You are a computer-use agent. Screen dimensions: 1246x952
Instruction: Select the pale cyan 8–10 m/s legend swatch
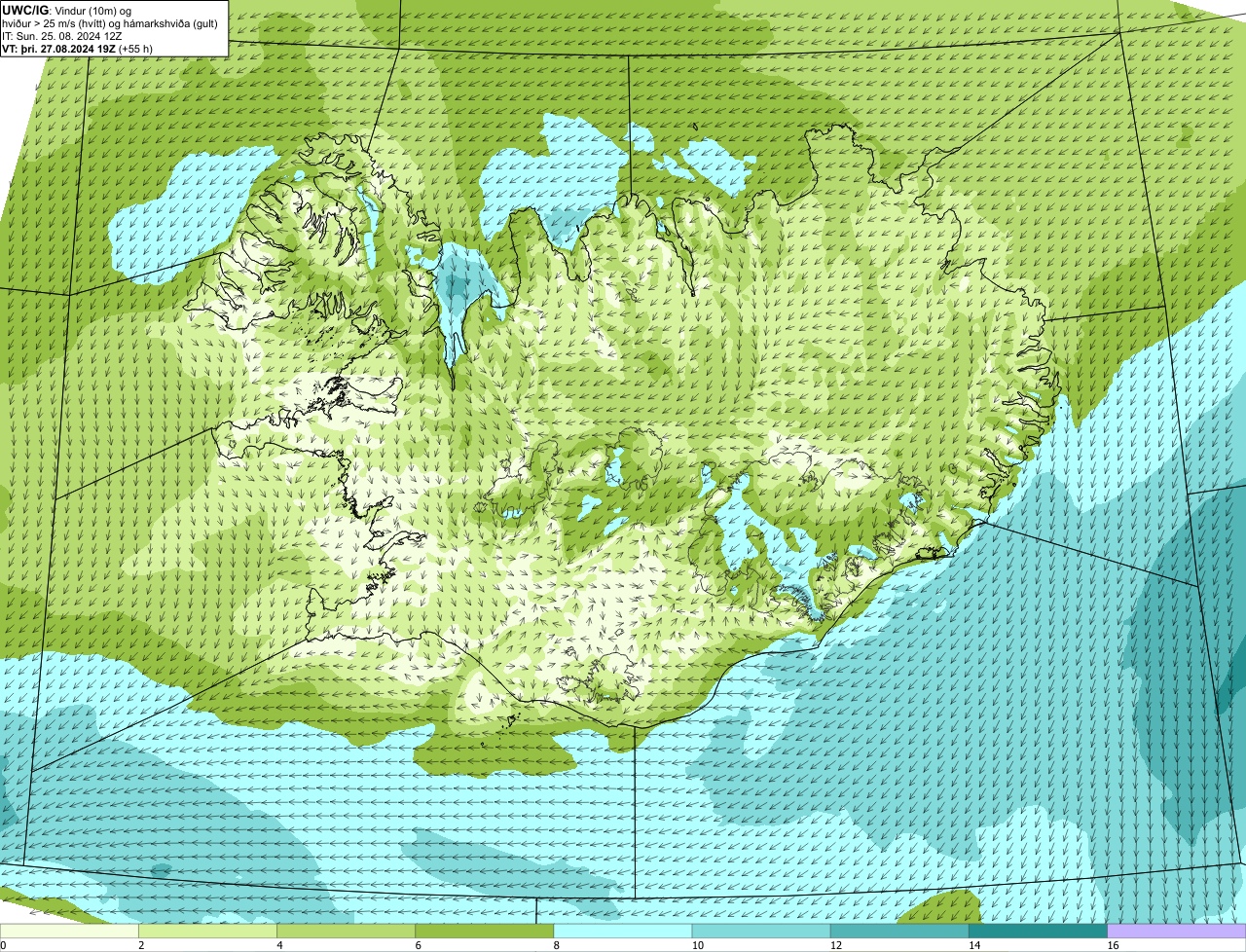[x=623, y=932]
